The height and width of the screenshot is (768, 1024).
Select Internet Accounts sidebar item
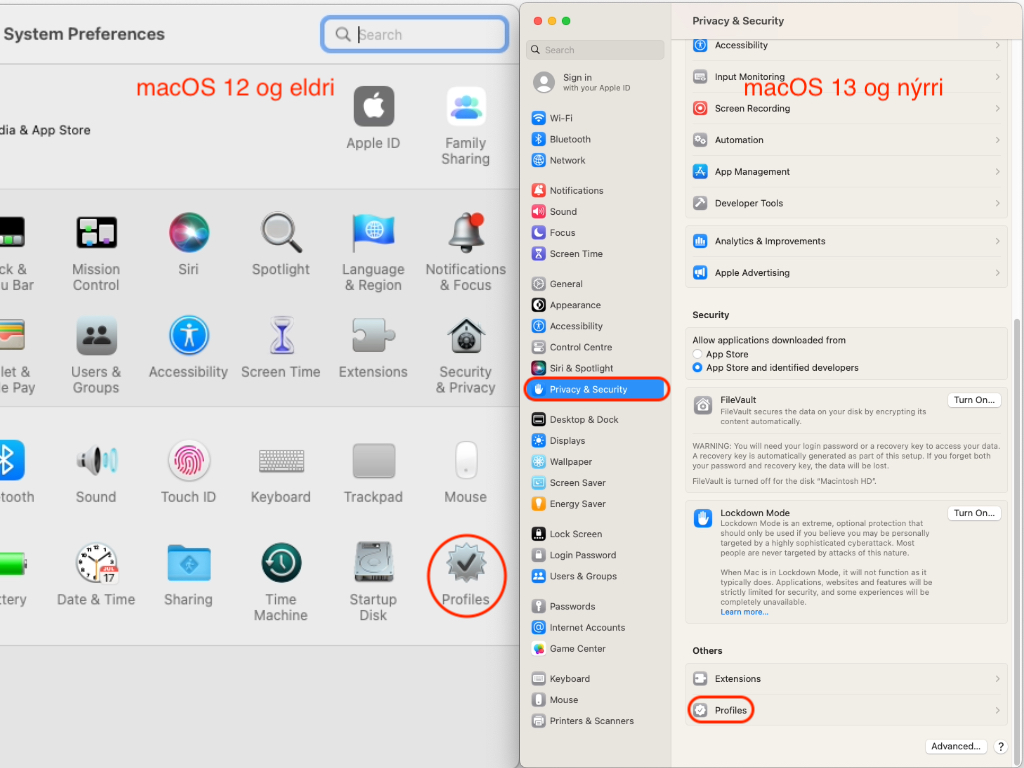(596, 628)
